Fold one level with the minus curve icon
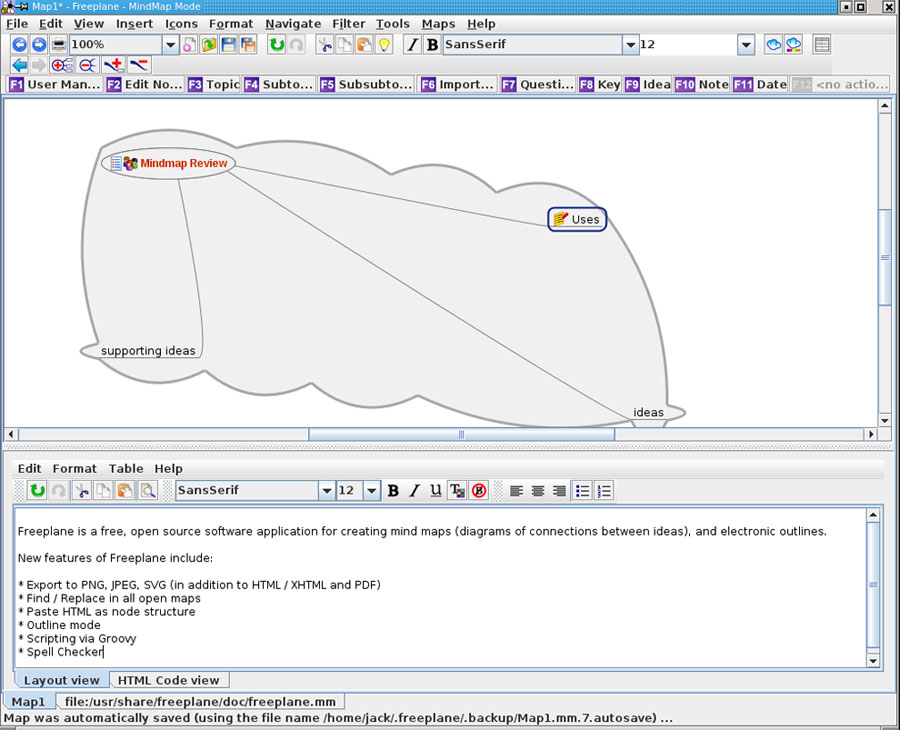The image size is (900, 730). pyautogui.click(x=139, y=65)
